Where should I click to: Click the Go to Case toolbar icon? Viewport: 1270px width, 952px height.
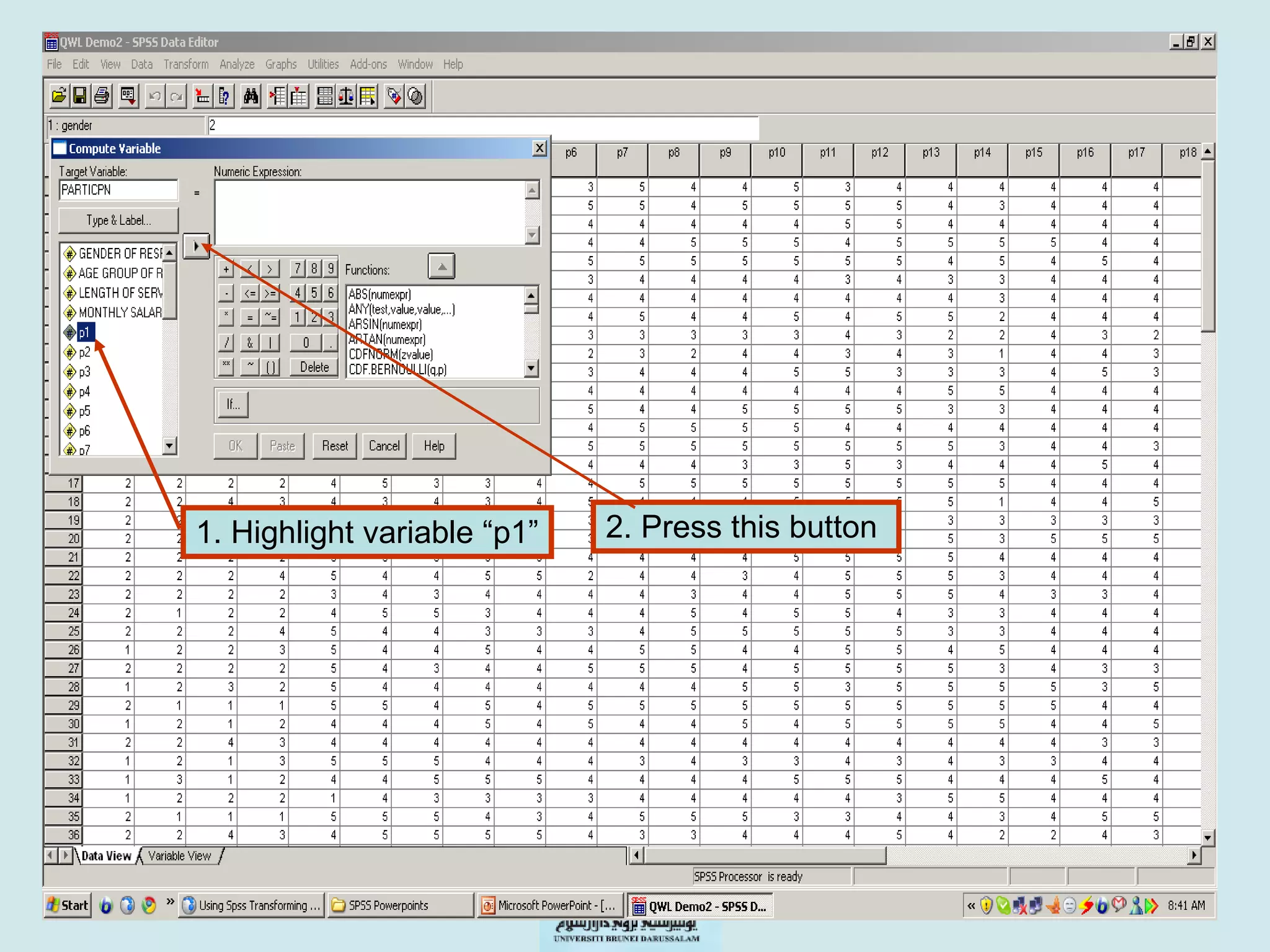202,95
